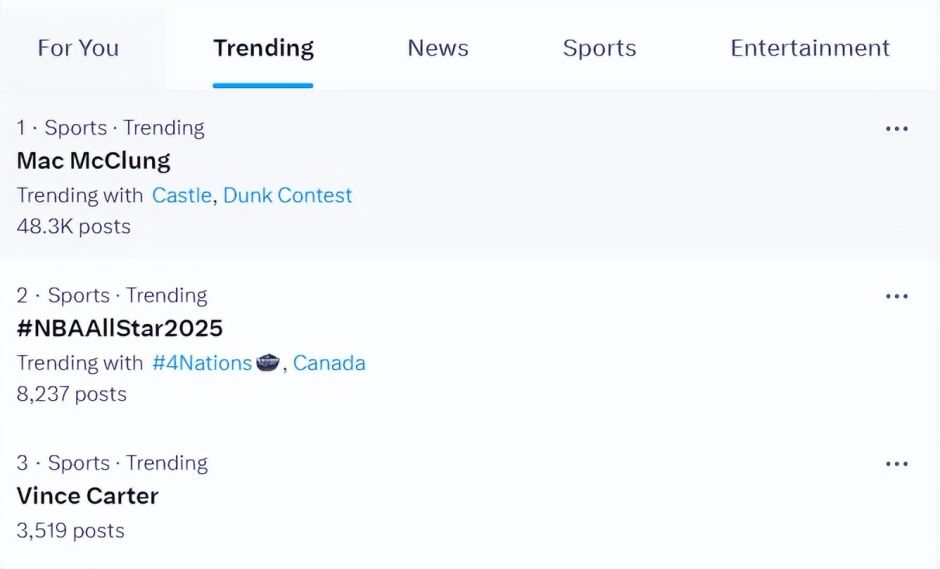Open the Vince Carter trending topic
The height and width of the screenshot is (569, 940).
(87, 495)
